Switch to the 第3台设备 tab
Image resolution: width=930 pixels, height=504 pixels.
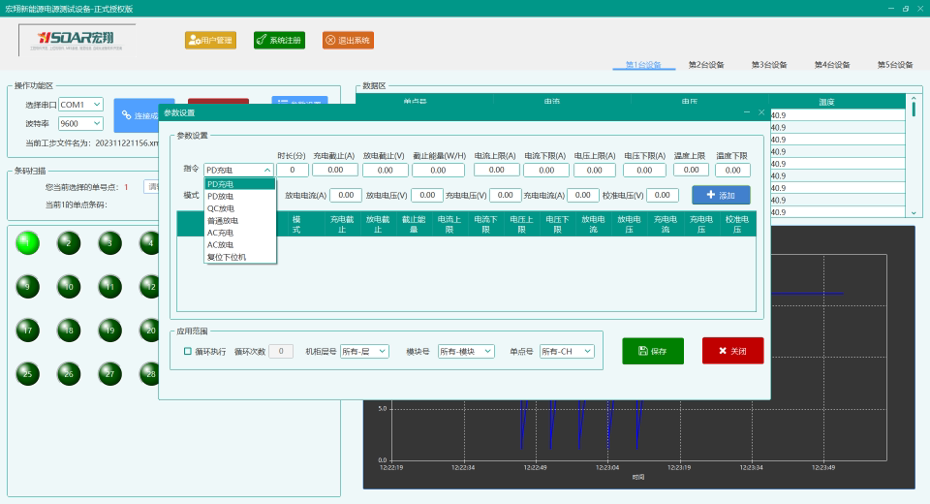coord(769,65)
